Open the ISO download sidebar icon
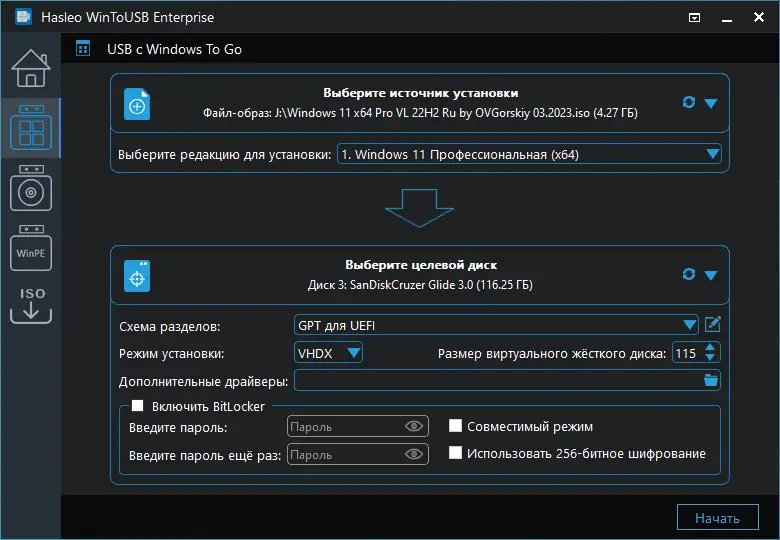This screenshot has width=780, height=540. coord(31,305)
